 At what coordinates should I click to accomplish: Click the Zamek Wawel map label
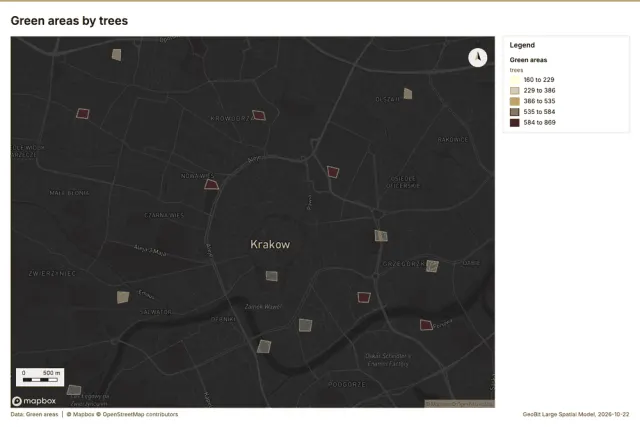tap(263, 307)
